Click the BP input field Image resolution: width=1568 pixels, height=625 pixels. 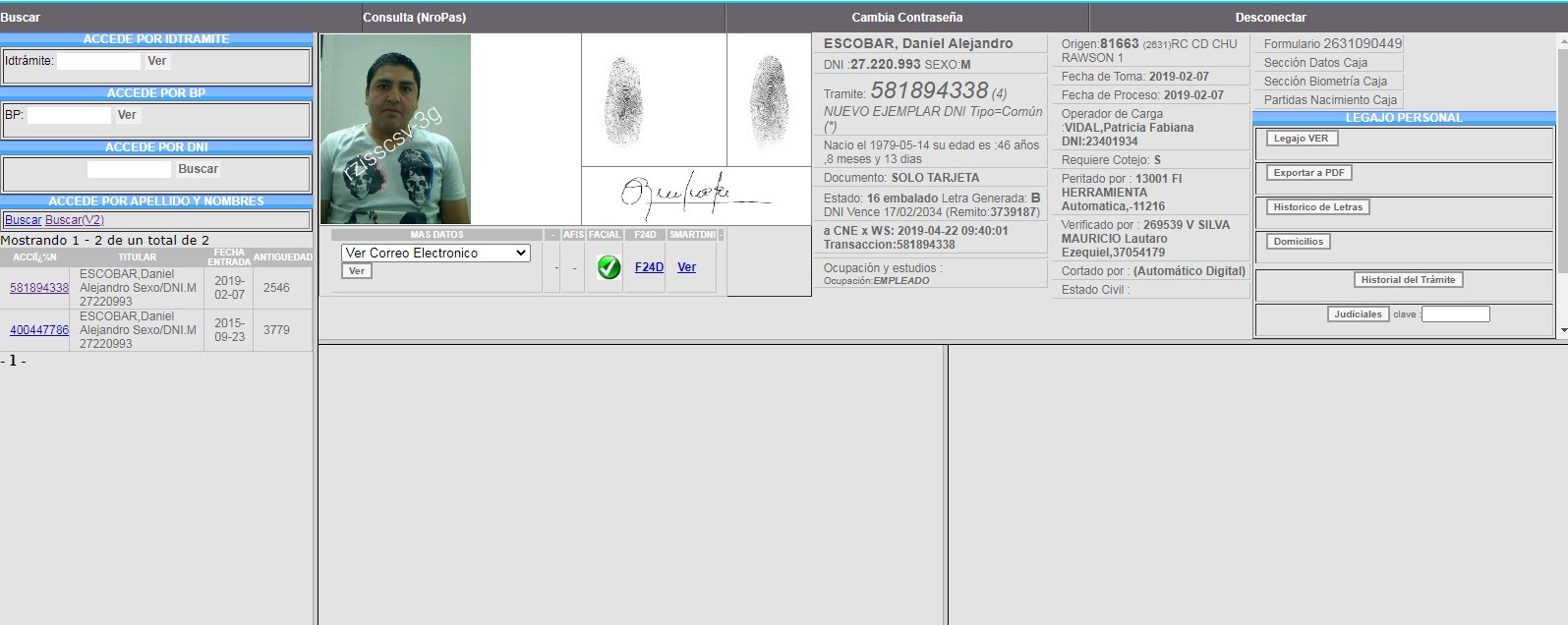tap(69, 115)
